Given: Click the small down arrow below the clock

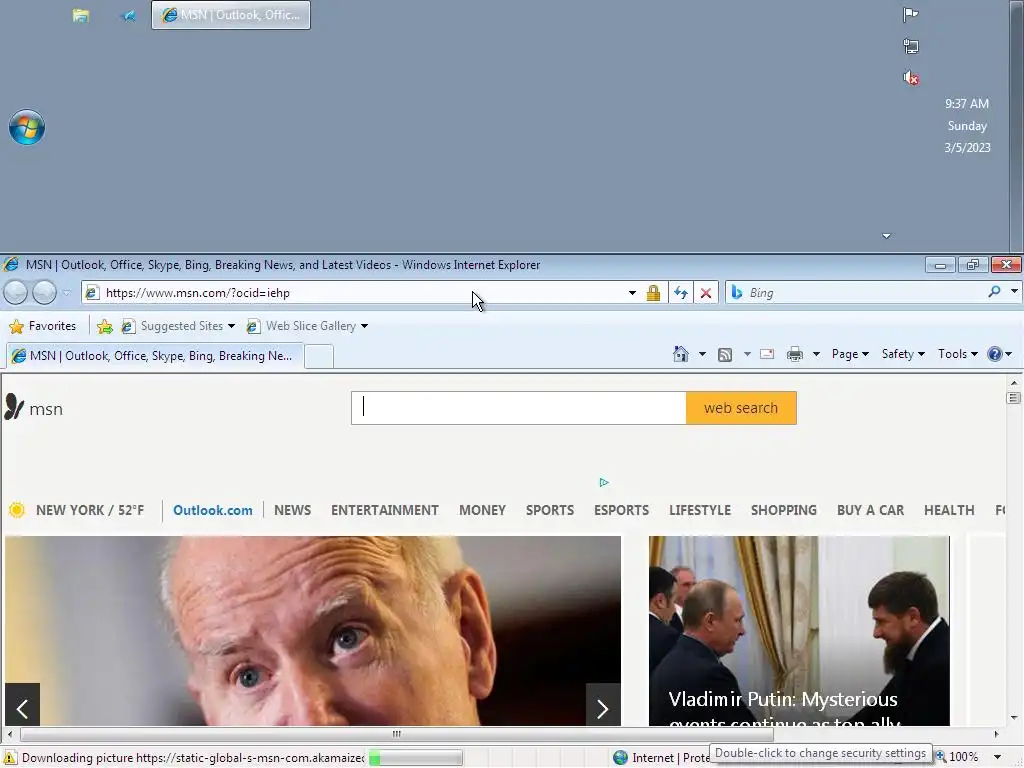Looking at the screenshot, I should [886, 236].
